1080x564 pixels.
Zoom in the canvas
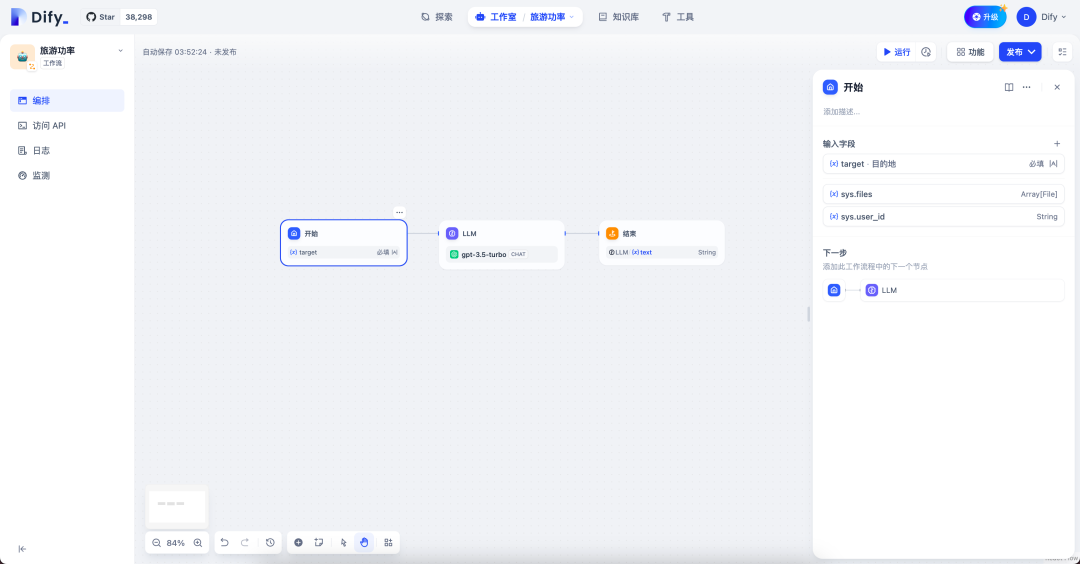click(x=198, y=543)
